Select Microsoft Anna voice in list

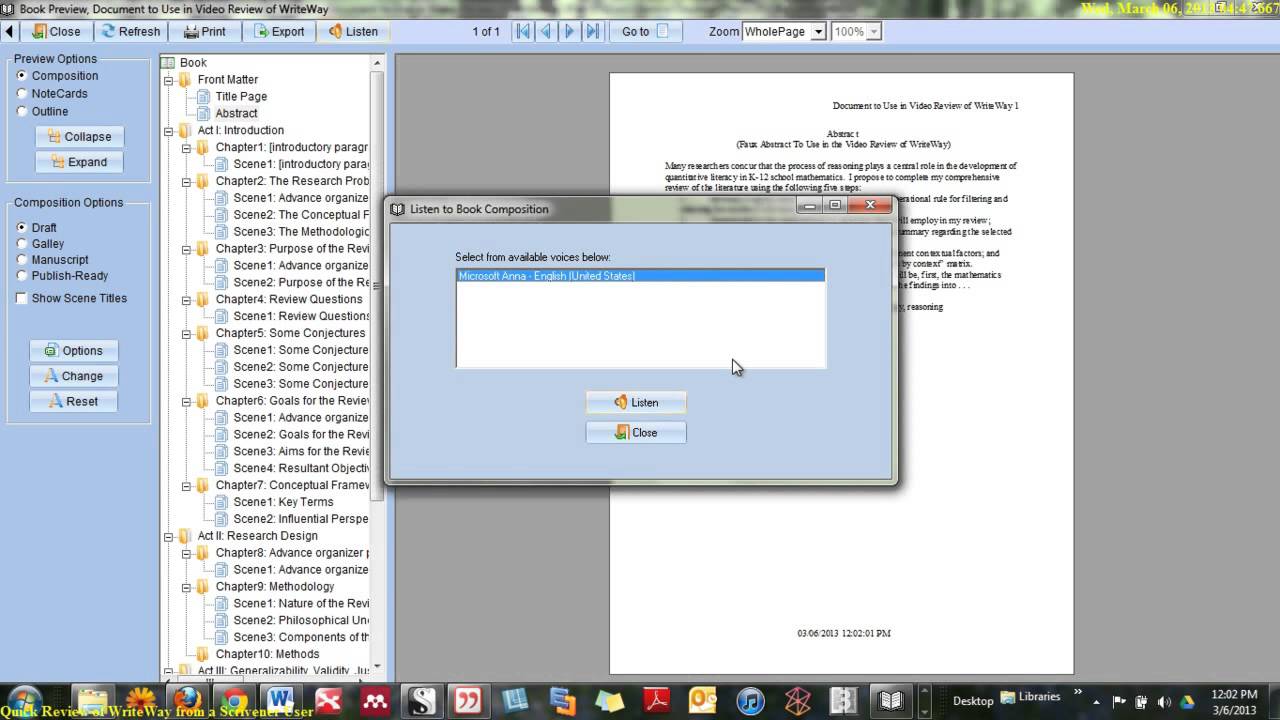640,276
